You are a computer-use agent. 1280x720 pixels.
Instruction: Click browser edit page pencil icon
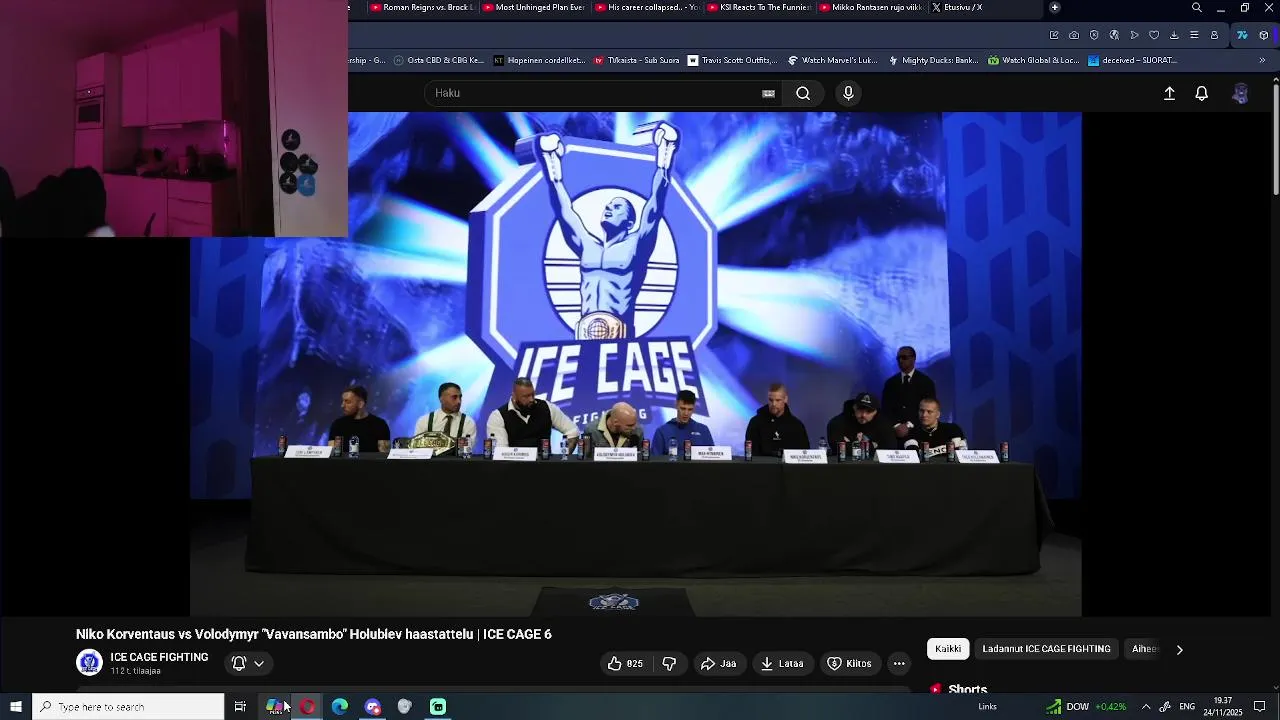pos(1054,35)
